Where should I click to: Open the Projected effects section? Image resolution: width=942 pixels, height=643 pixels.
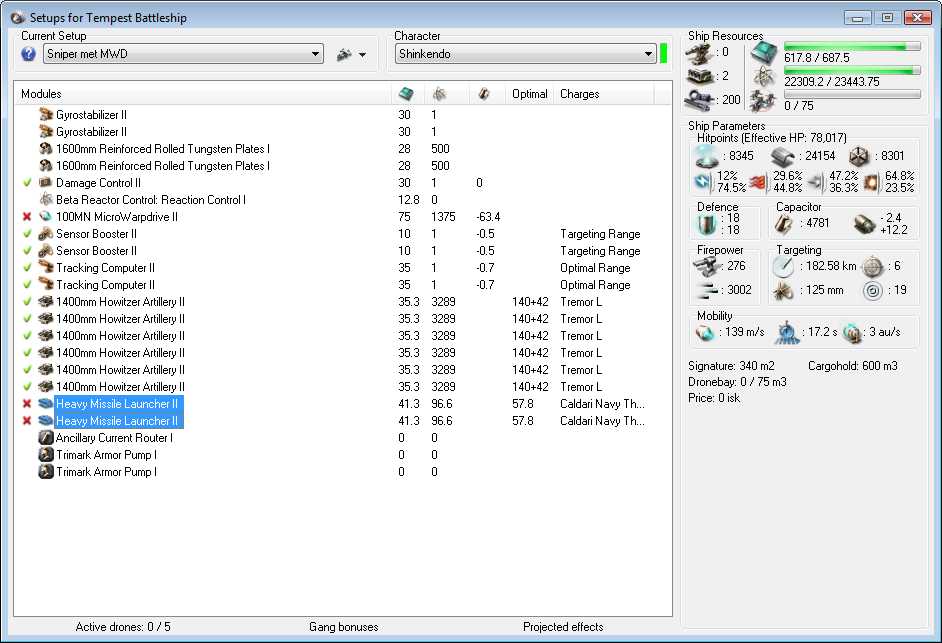(563, 627)
